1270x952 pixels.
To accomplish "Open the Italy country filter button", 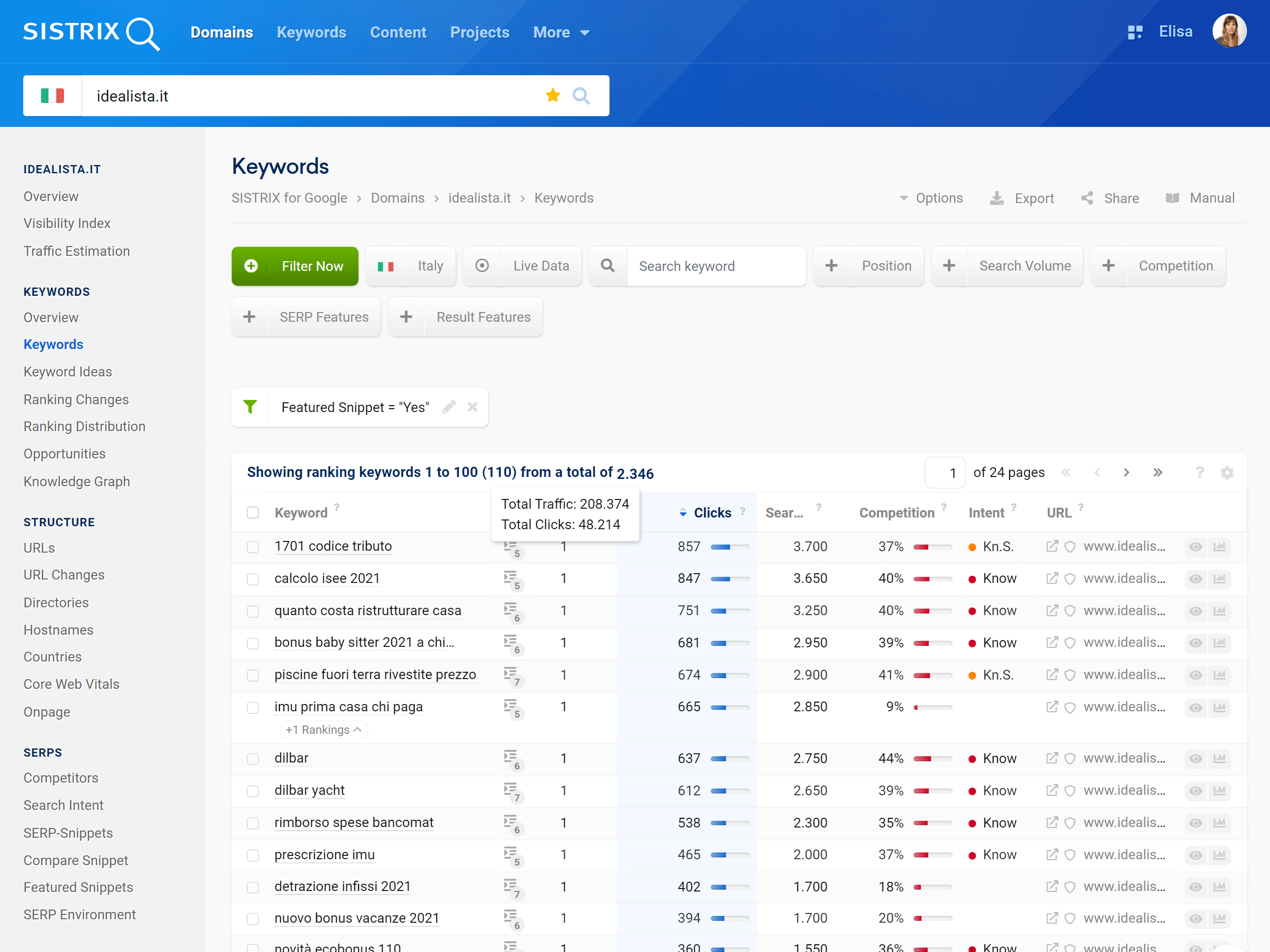I will pos(410,266).
